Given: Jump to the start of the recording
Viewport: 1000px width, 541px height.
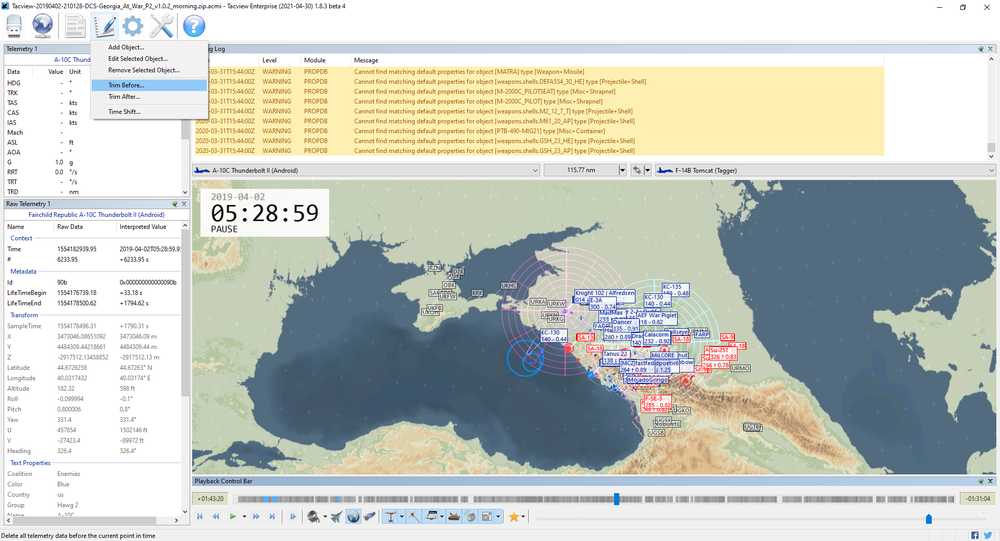Looking at the screenshot, I should point(200,517).
